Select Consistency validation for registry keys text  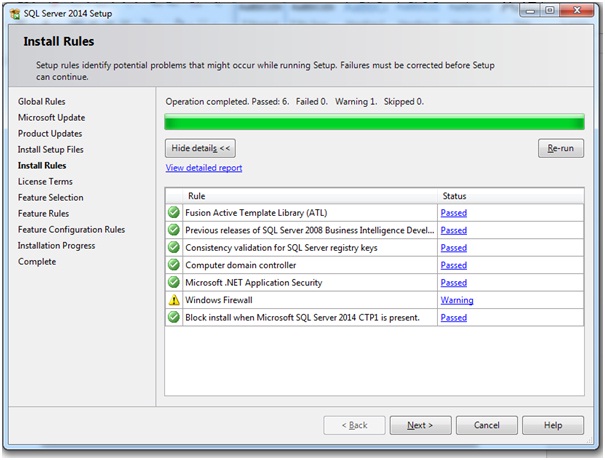point(281,248)
